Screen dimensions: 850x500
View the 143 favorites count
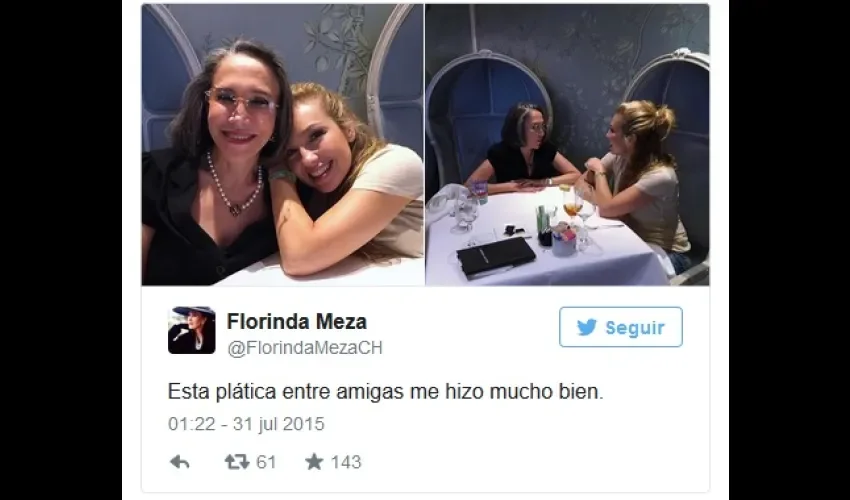point(346,462)
